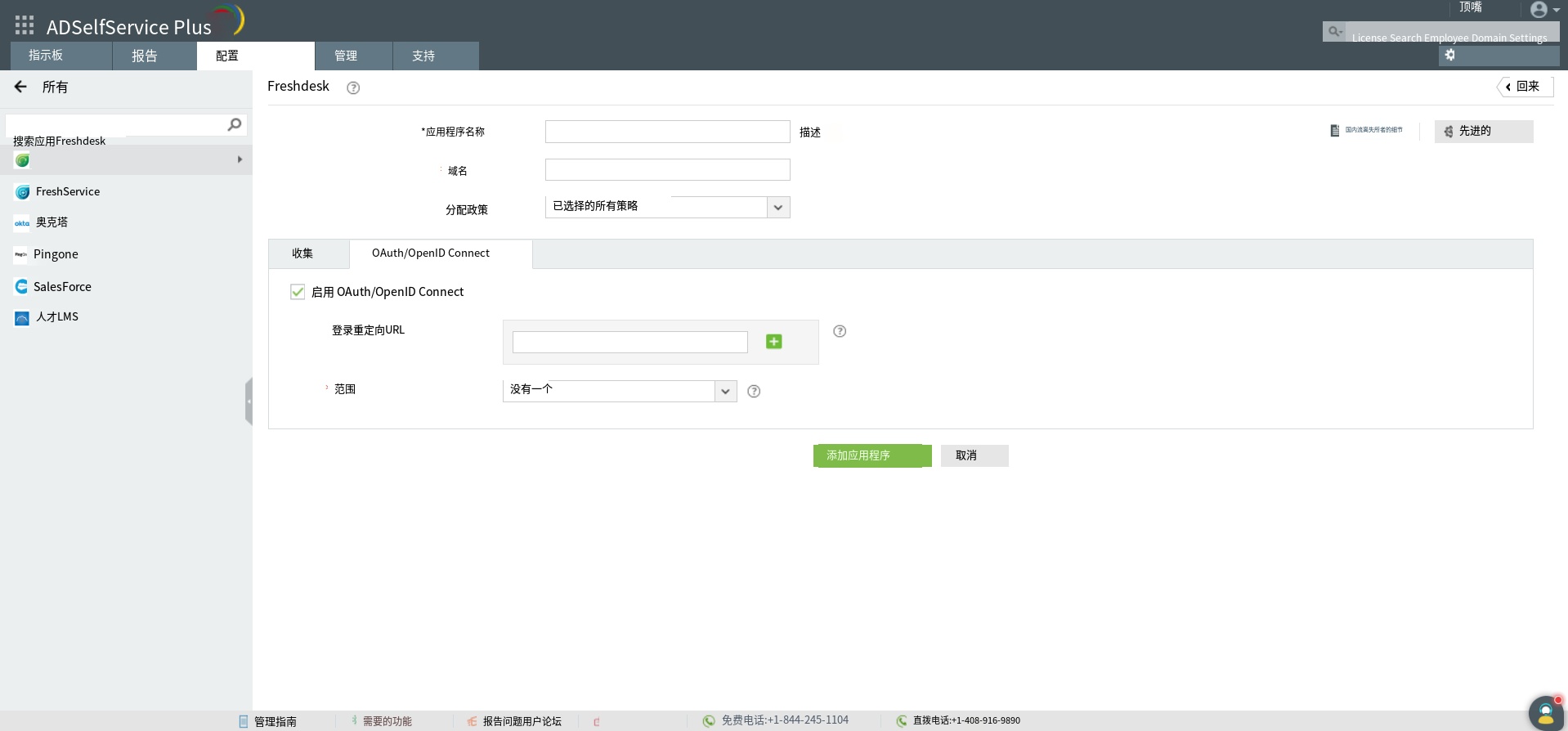Click the 取消 button
Image resolution: width=1568 pixels, height=731 pixels.
(x=974, y=455)
